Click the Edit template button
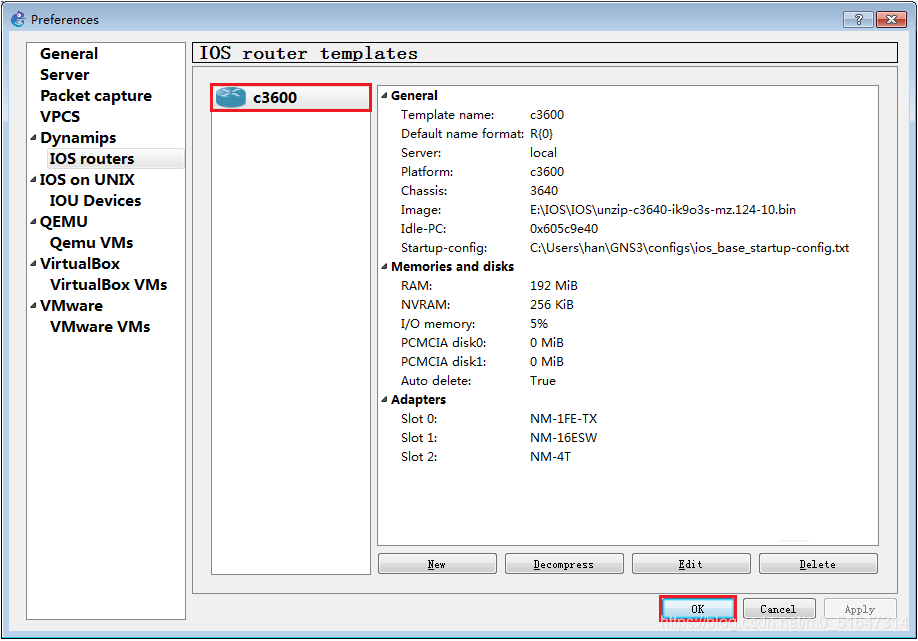The image size is (918, 641). 691,564
